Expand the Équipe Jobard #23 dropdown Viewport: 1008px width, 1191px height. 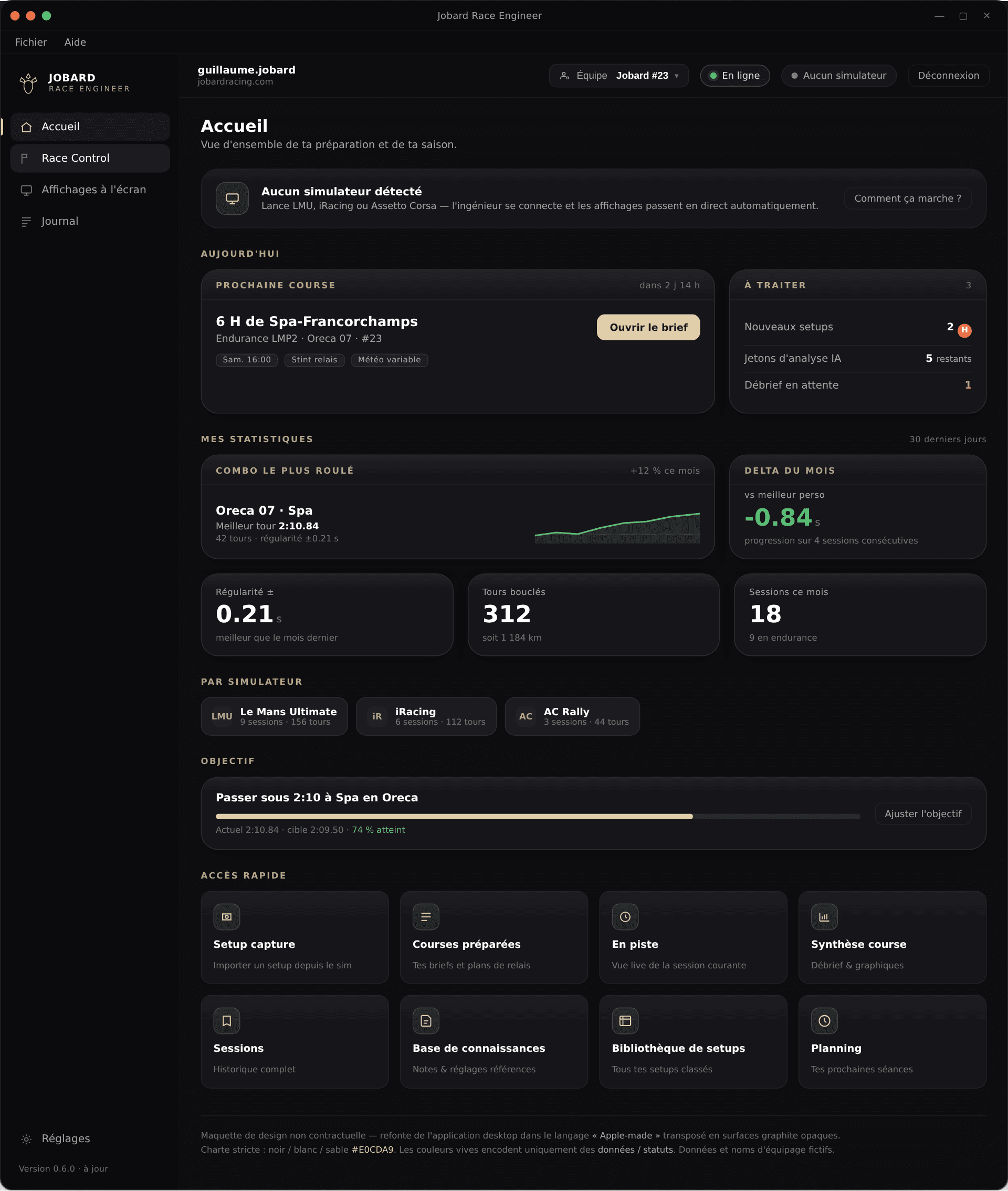[x=619, y=76]
